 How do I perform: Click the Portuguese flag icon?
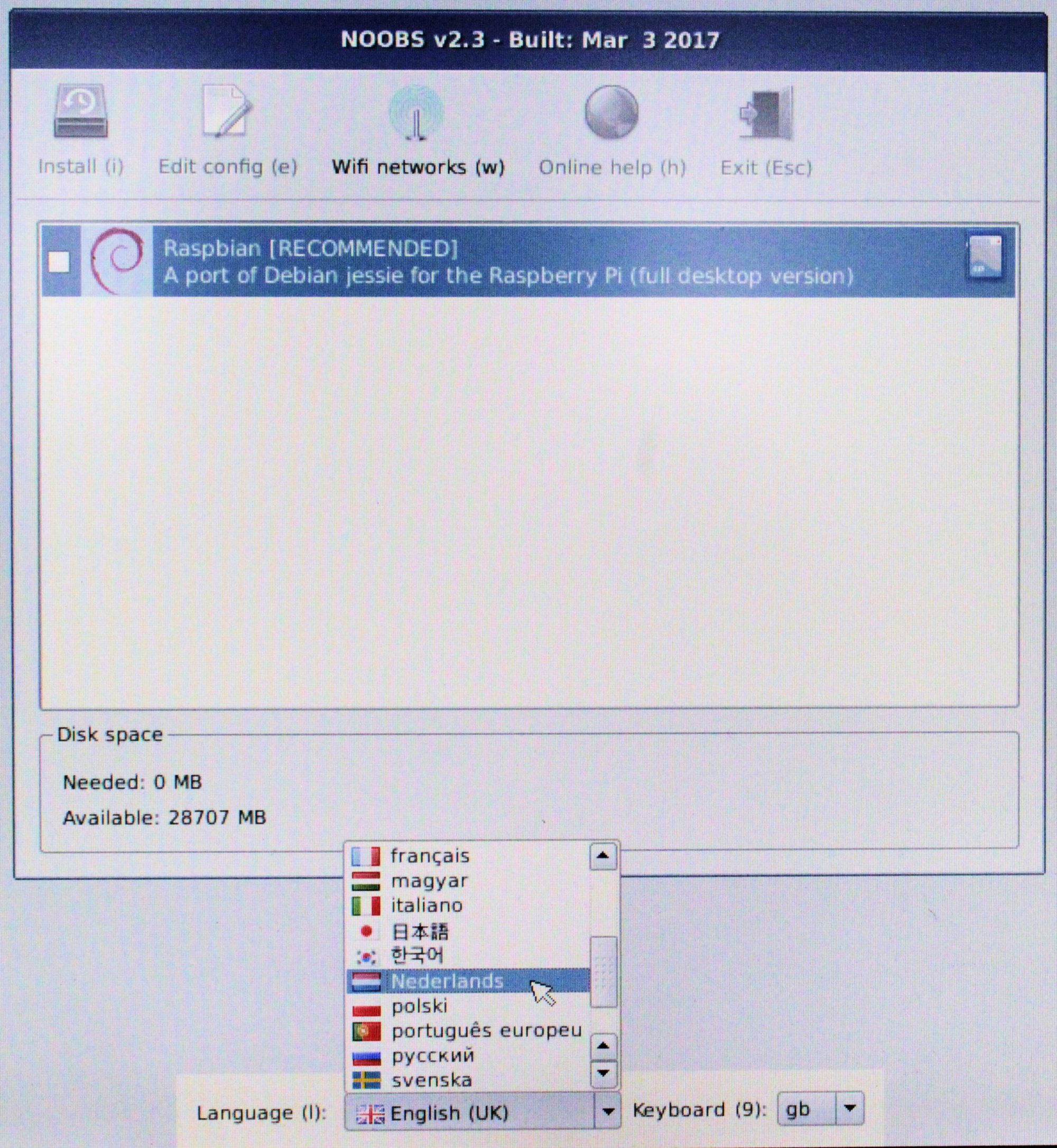[x=366, y=1031]
